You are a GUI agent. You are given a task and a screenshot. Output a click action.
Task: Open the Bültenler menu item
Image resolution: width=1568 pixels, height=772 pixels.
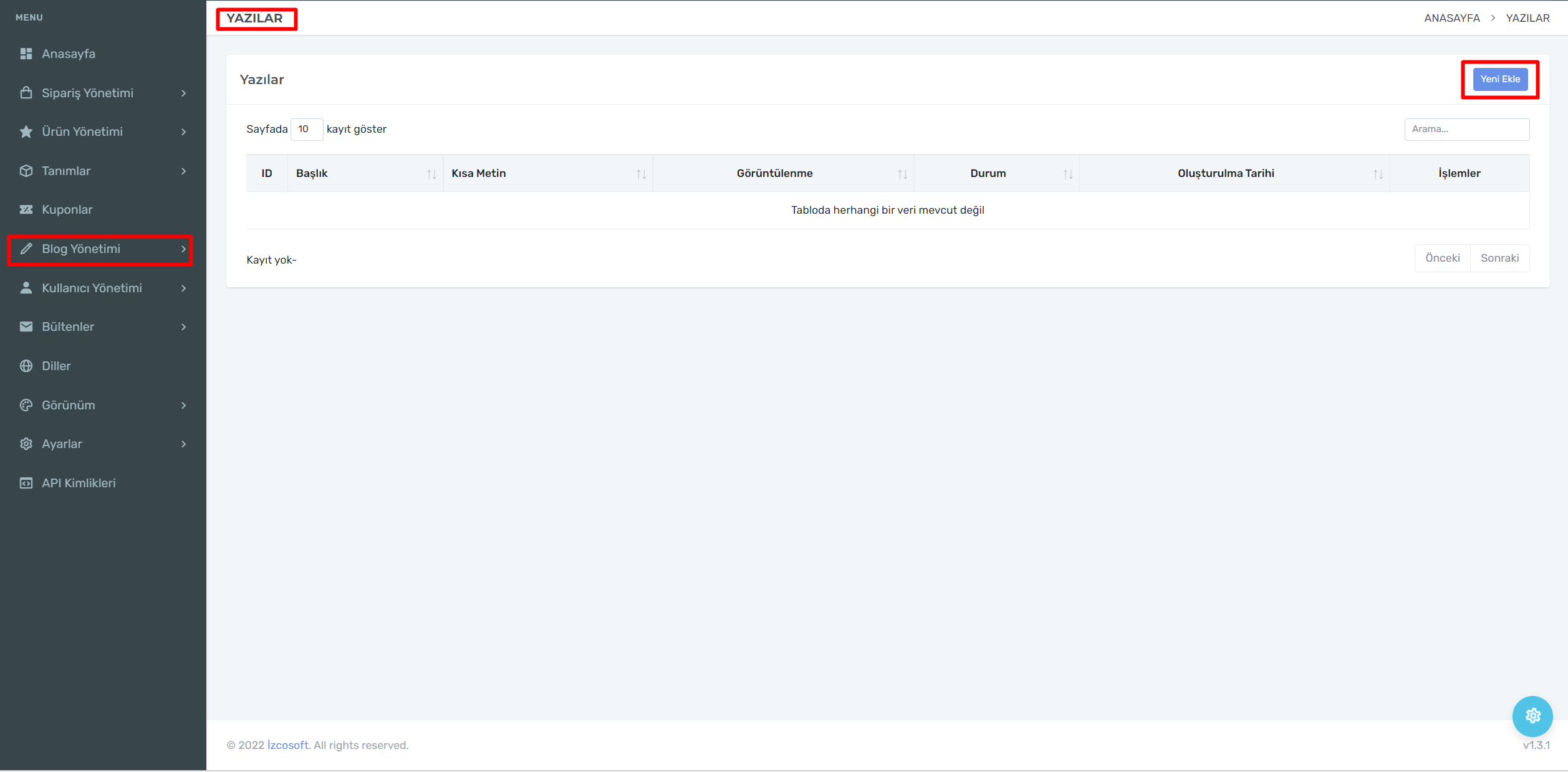click(68, 326)
